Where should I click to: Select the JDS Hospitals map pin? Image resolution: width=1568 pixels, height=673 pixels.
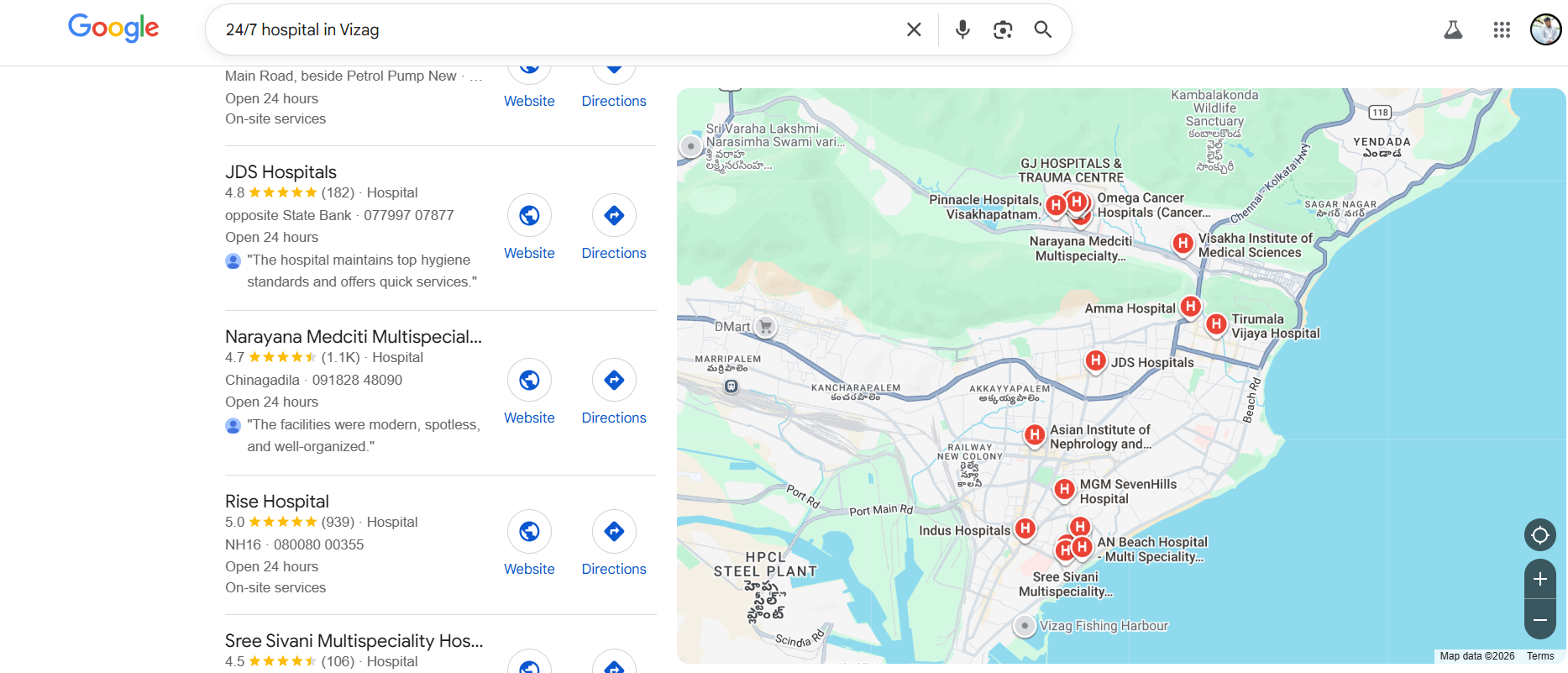pos(1095,361)
